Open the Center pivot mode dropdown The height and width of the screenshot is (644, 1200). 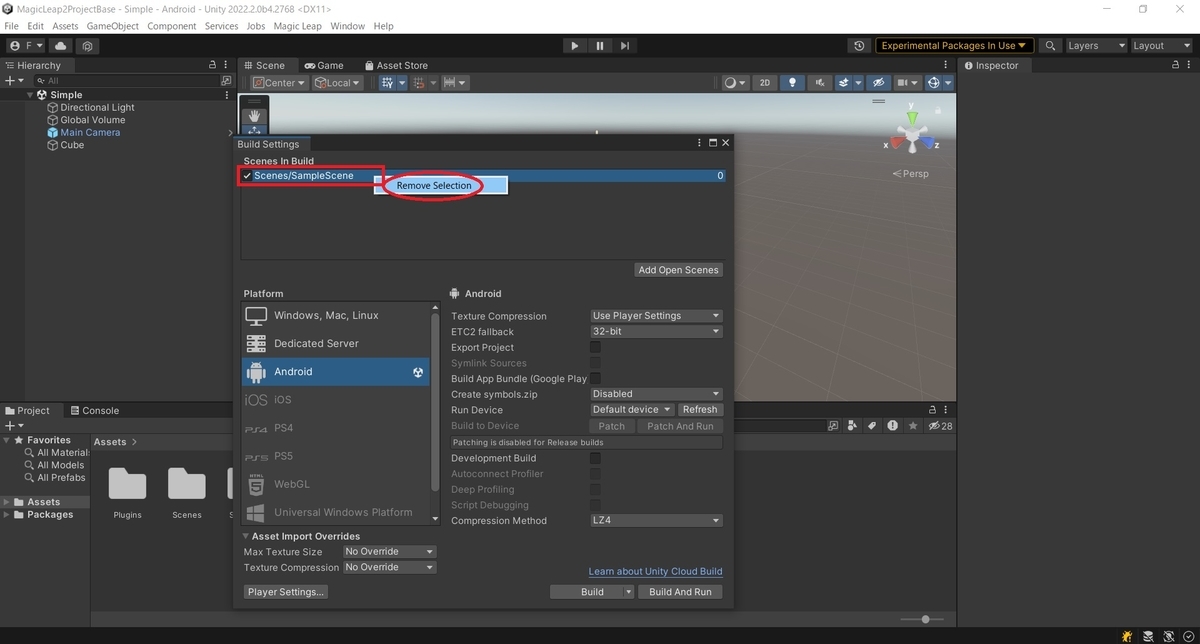(279, 83)
